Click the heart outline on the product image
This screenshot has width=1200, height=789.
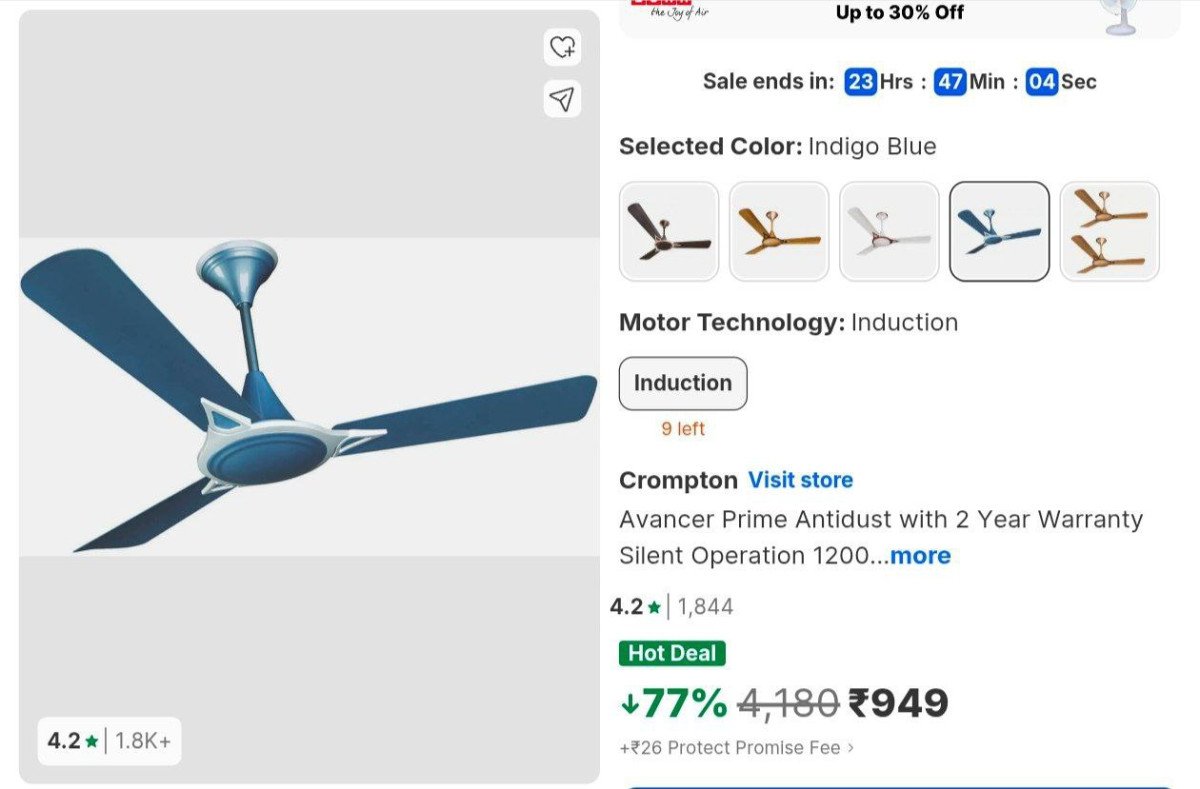pos(561,48)
